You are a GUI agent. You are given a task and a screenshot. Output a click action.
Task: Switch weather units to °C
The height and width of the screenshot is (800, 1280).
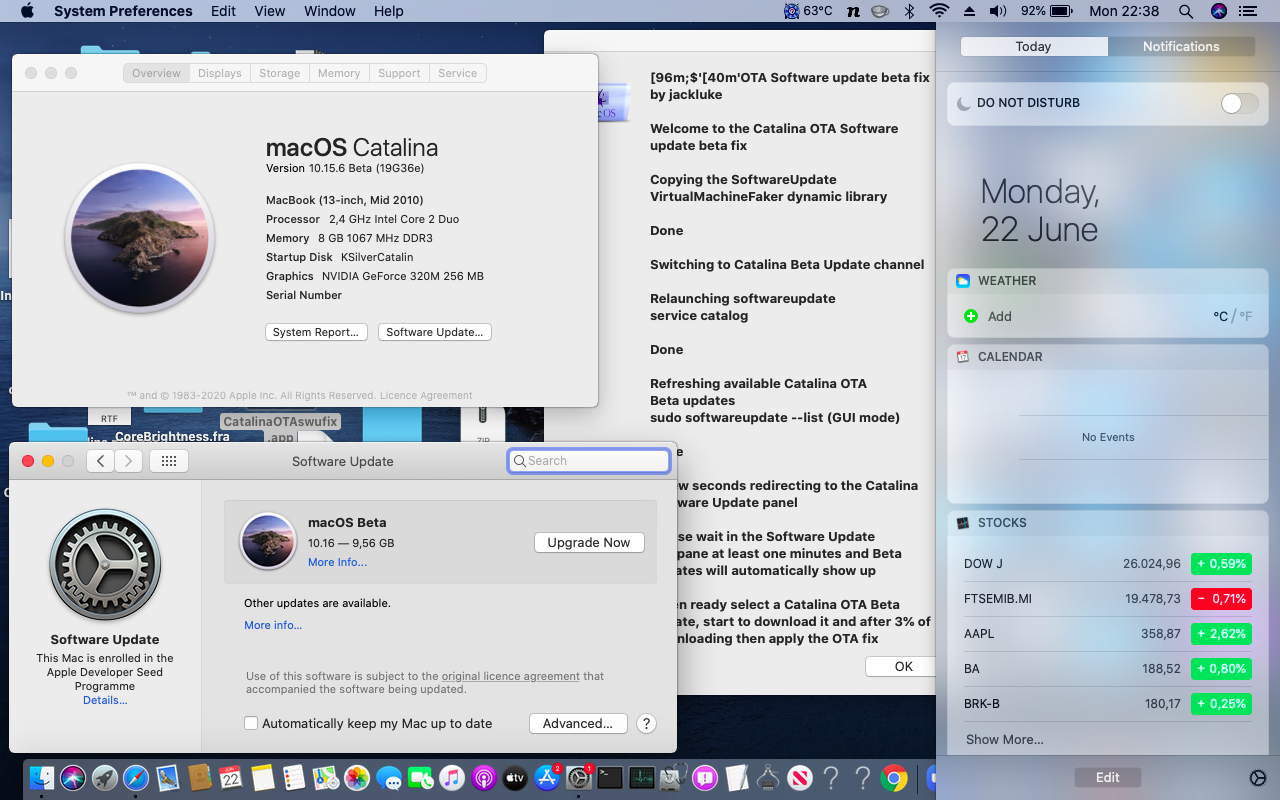click(x=1220, y=316)
